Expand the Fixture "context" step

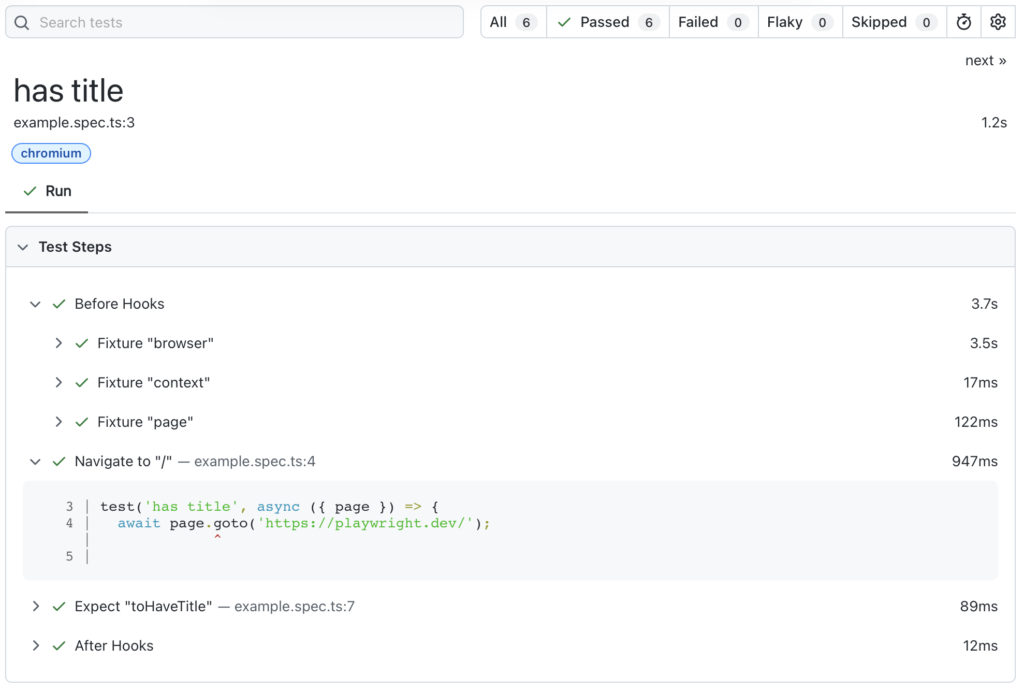[x=59, y=383]
